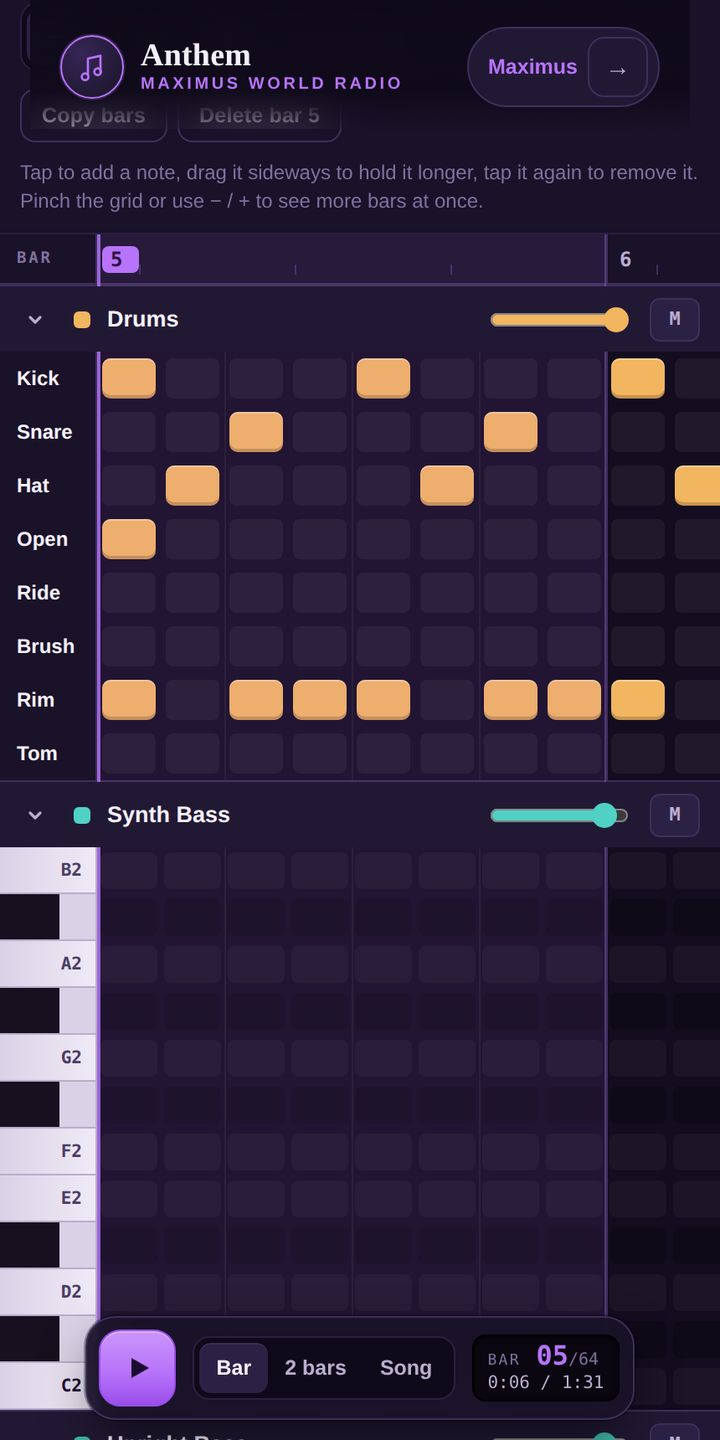Tap the D2 piano key
Screen dimensions: 720x1440
pos(48,1291)
